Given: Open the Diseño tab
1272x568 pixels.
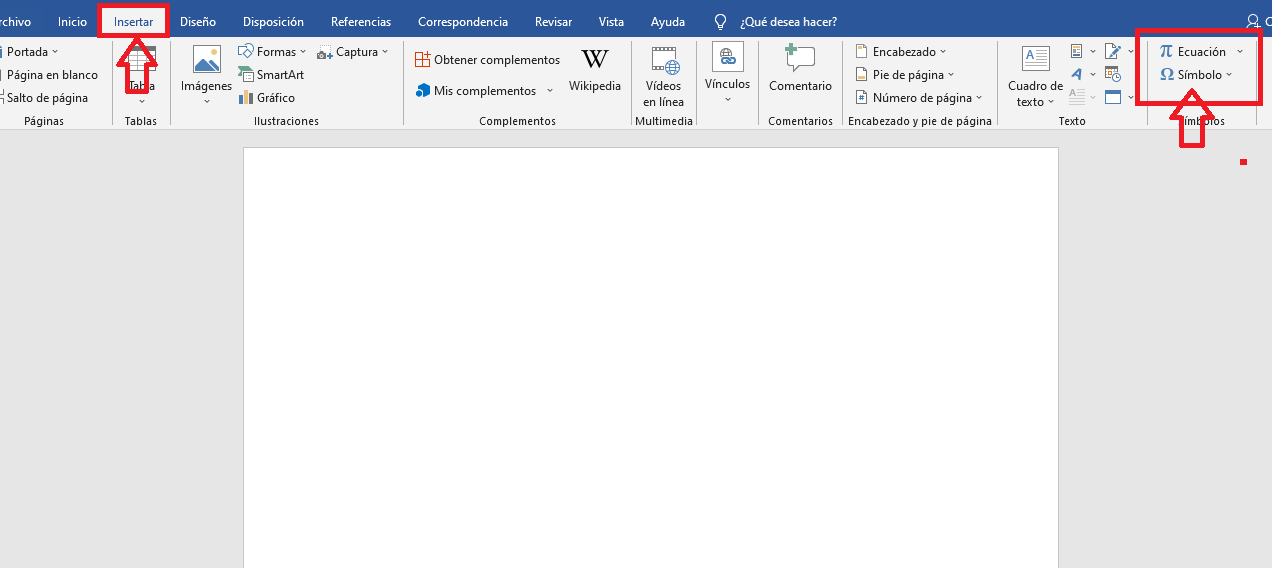Looking at the screenshot, I should (x=198, y=21).
